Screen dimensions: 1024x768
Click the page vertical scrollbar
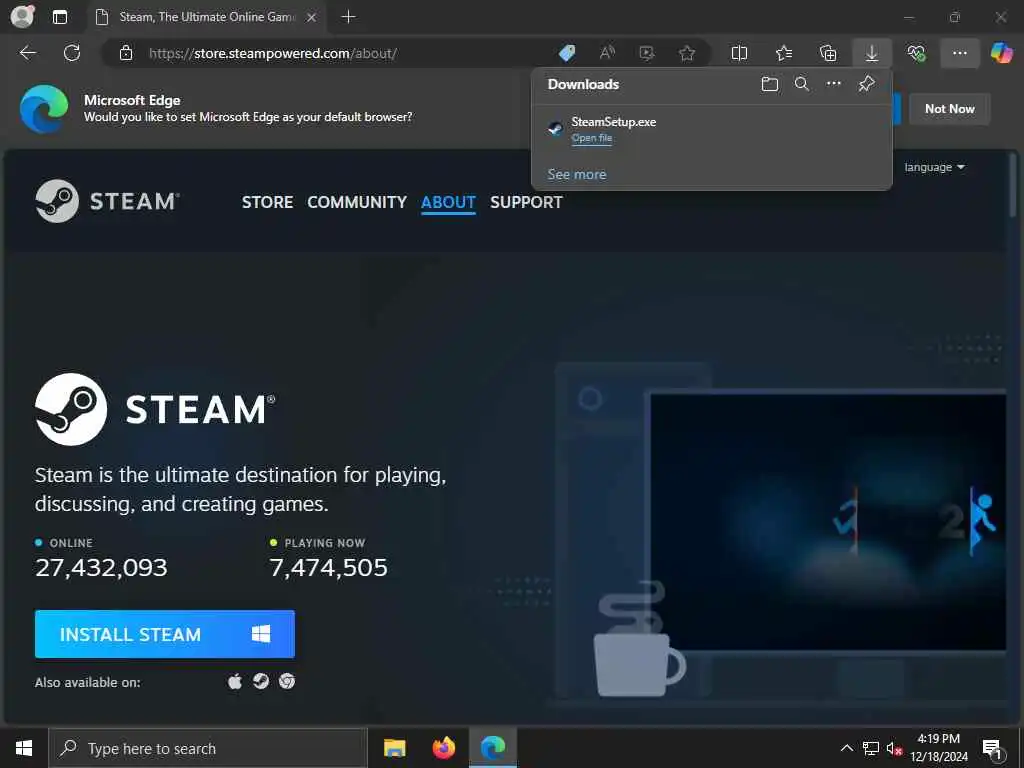pos(1012,185)
